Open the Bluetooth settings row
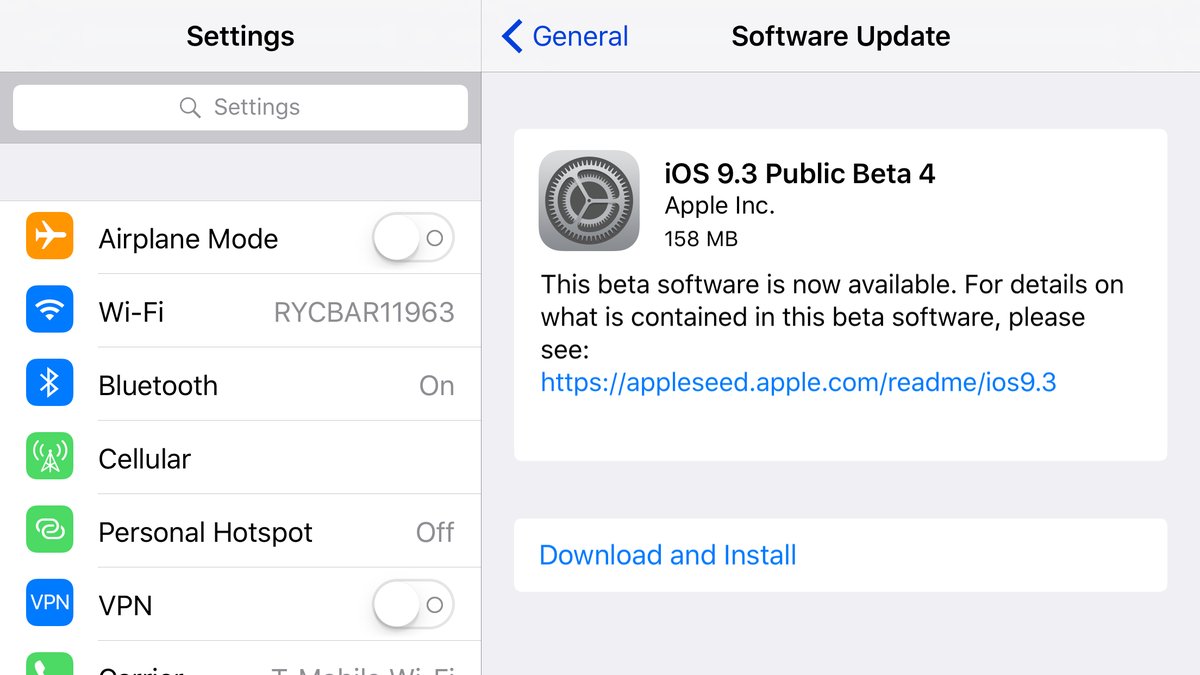 [x=240, y=385]
